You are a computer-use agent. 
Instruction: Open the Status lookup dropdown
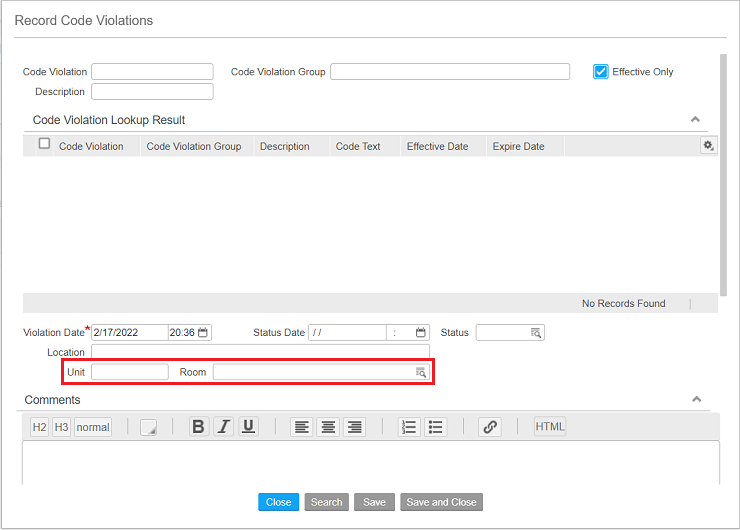point(536,333)
